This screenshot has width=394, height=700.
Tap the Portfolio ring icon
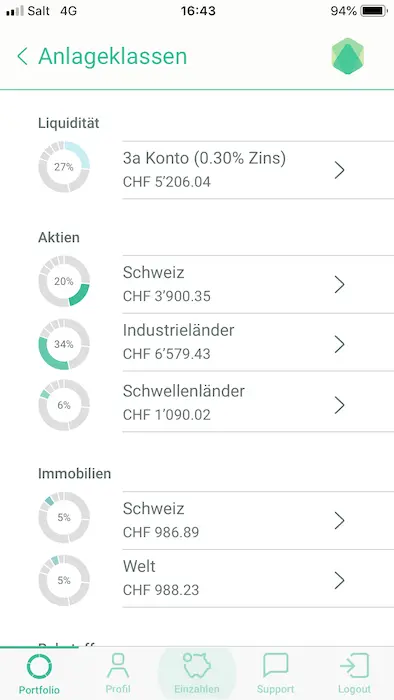tap(39, 667)
